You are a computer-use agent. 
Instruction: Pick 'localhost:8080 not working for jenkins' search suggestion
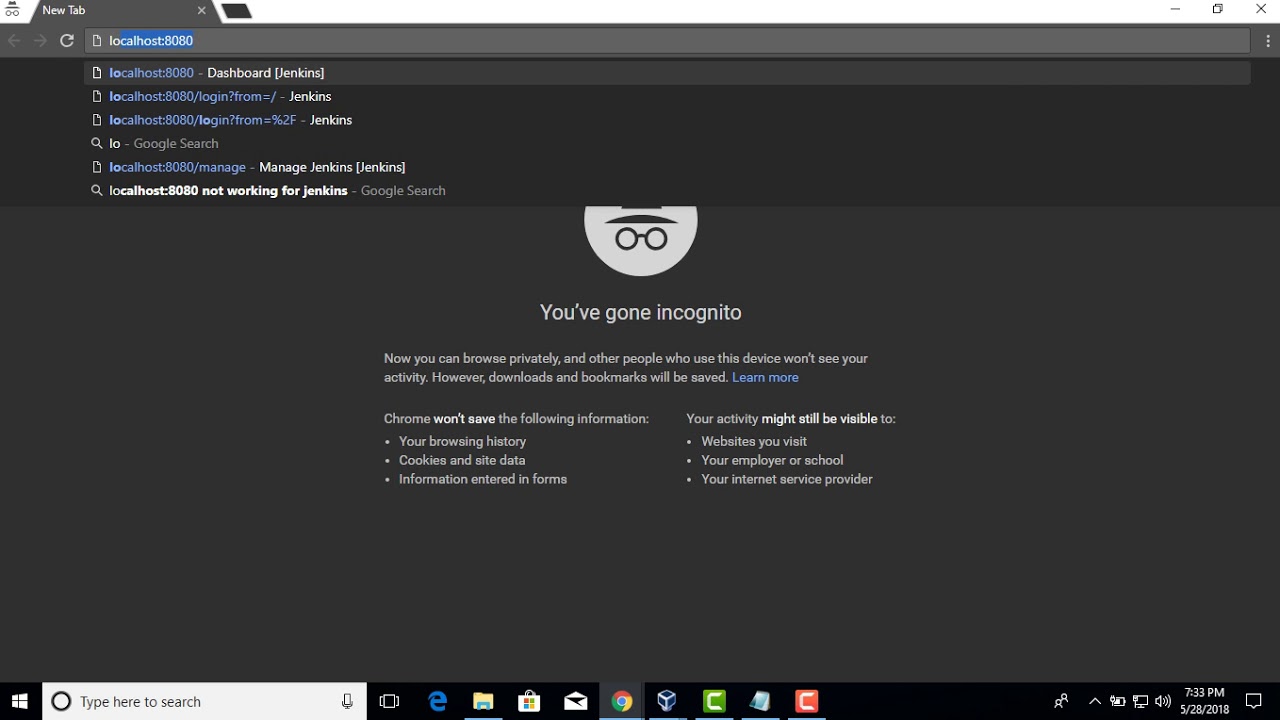668,190
